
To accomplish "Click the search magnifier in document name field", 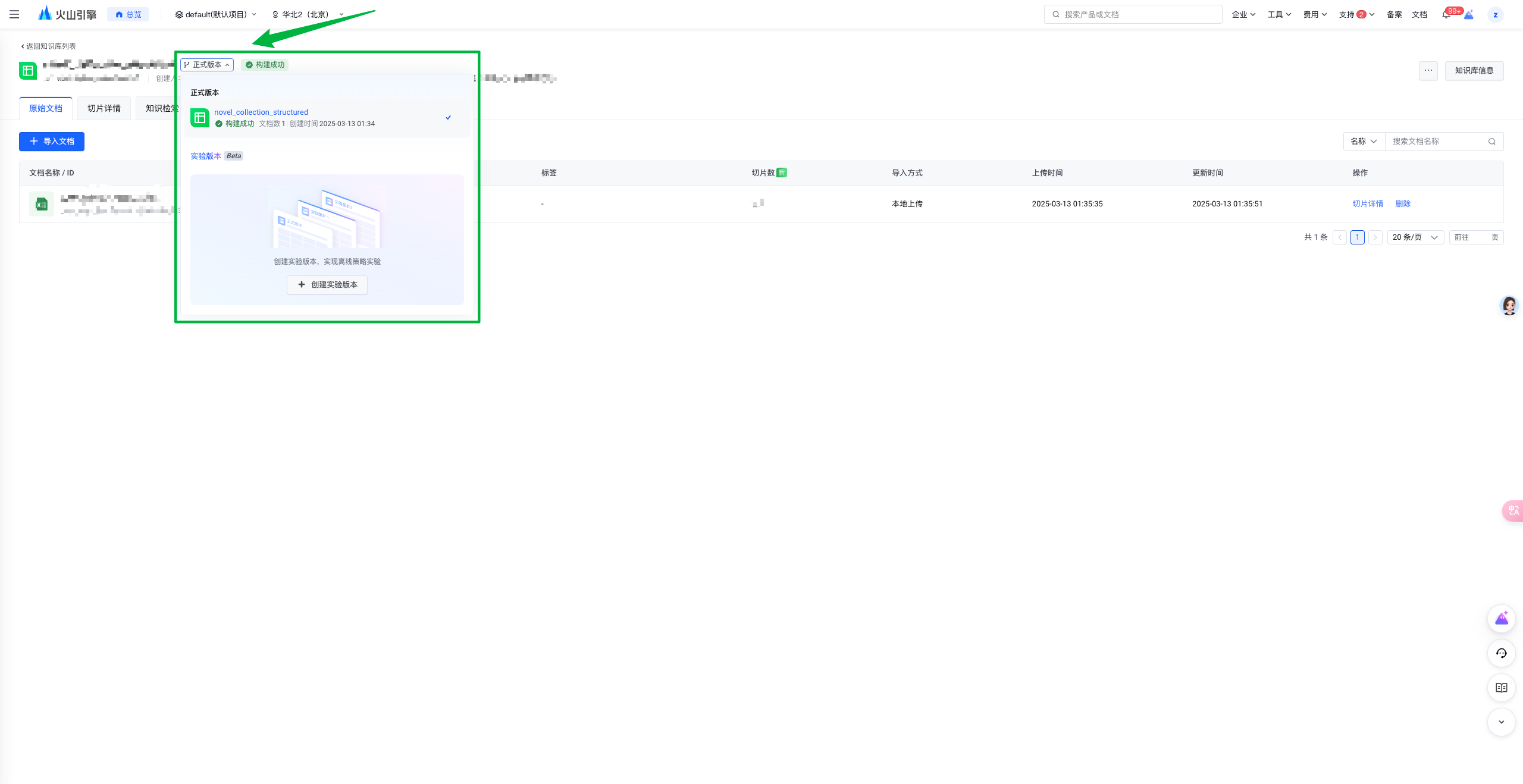I will 1491,142.
